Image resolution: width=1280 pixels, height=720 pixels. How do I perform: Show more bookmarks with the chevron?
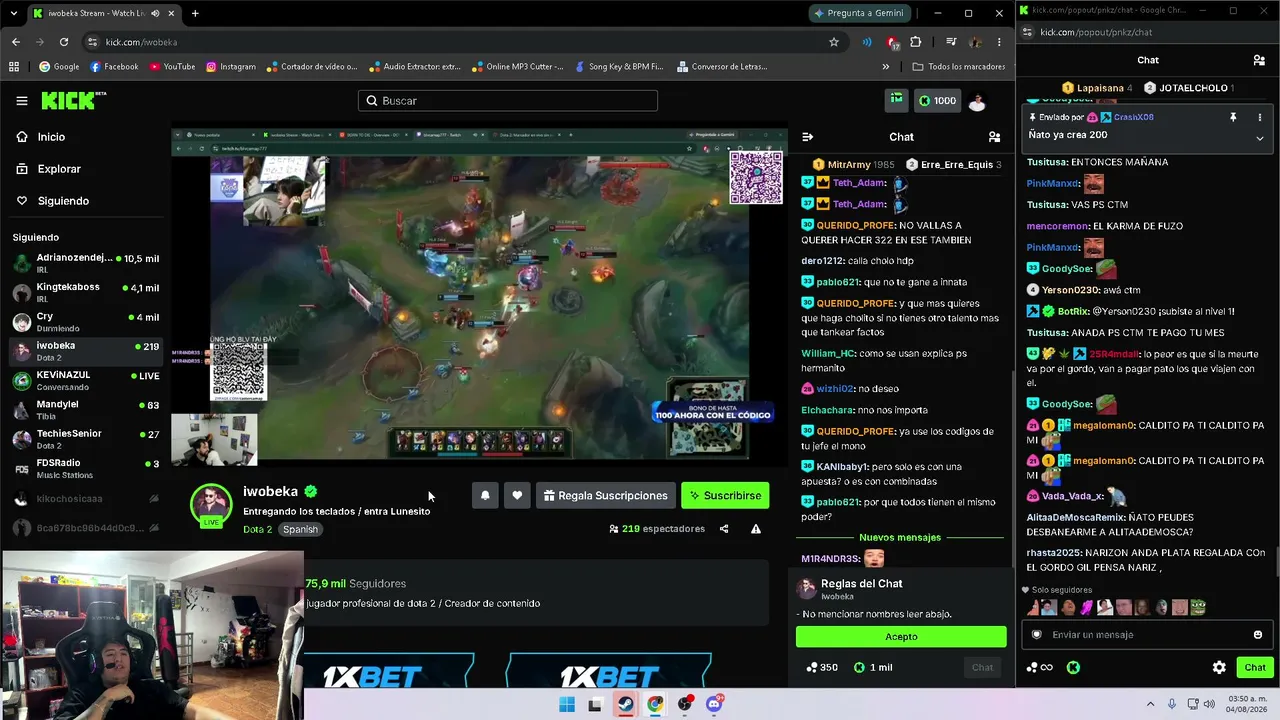tap(886, 67)
